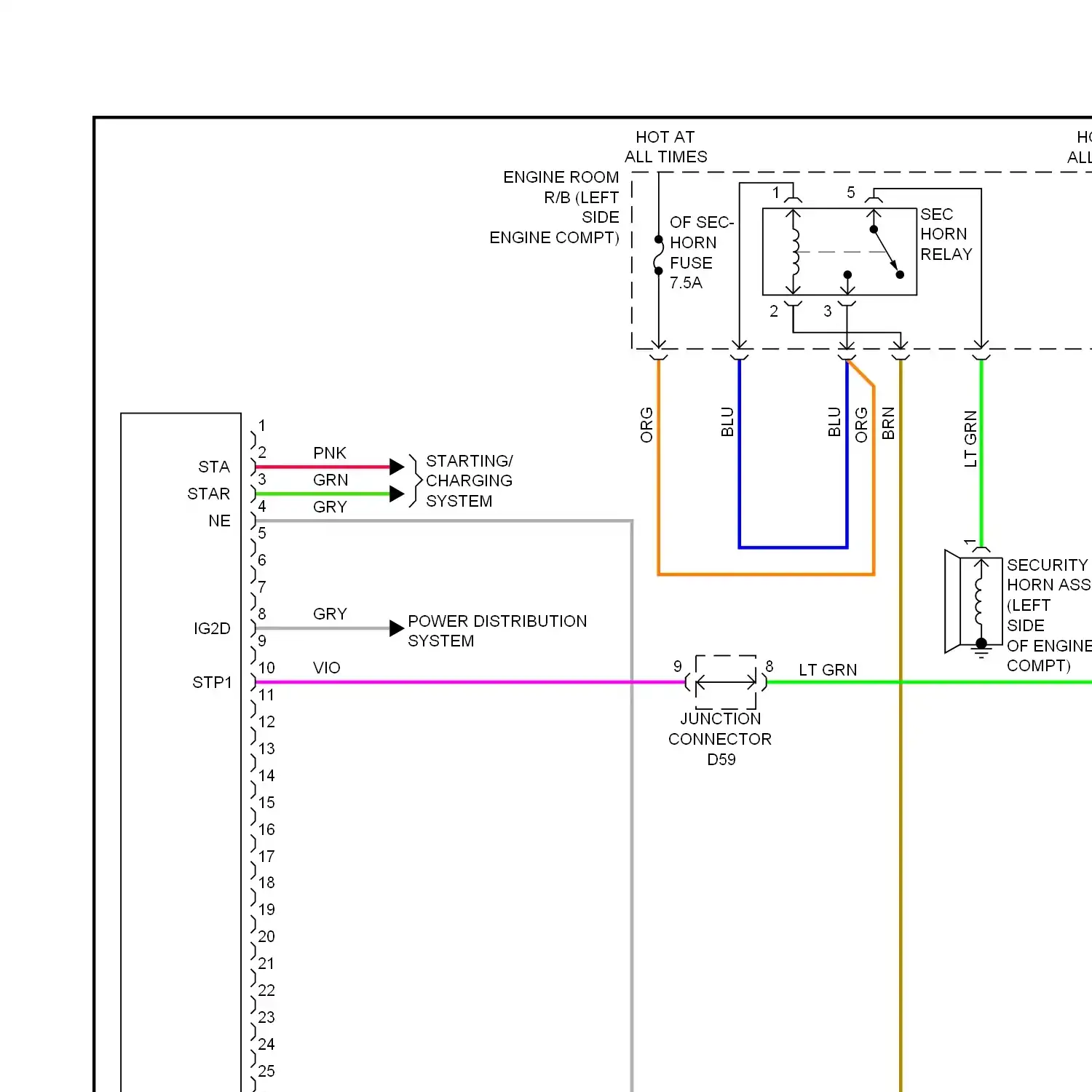The width and height of the screenshot is (1092, 1092).
Task: Click the POWER DISTRIBUTION SYSTEM reference text
Action: 497,630
